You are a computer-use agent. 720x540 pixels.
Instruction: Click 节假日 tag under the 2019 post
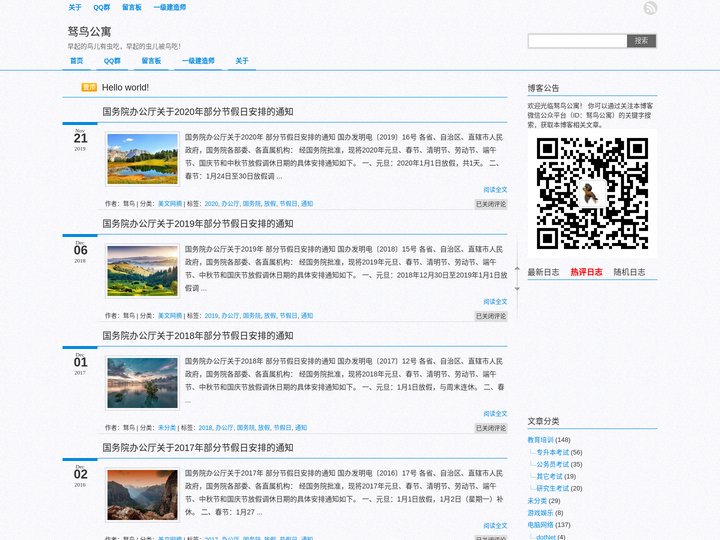click(288, 316)
